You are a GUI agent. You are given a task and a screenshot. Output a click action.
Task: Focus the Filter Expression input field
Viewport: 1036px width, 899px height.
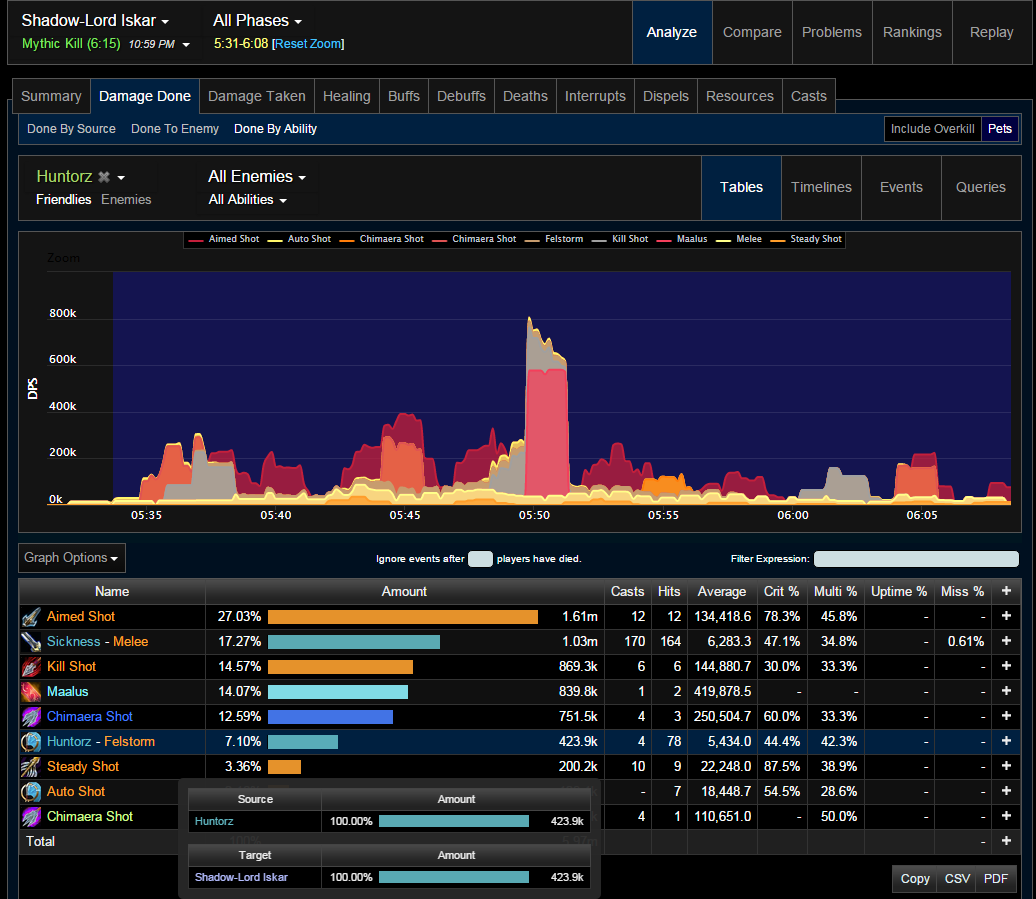point(916,559)
